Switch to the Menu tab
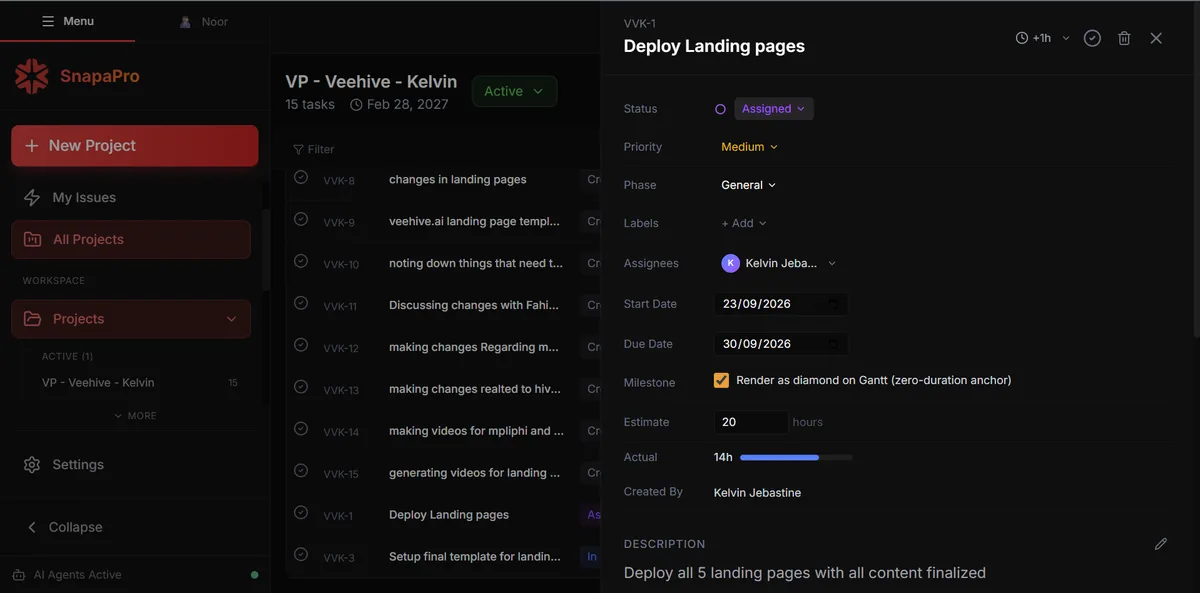Image resolution: width=1200 pixels, height=593 pixels. coord(68,21)
